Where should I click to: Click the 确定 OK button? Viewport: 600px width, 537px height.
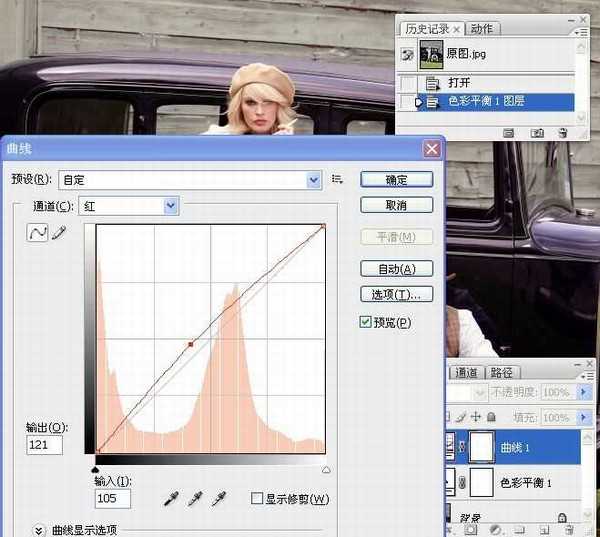coord(396,180)
